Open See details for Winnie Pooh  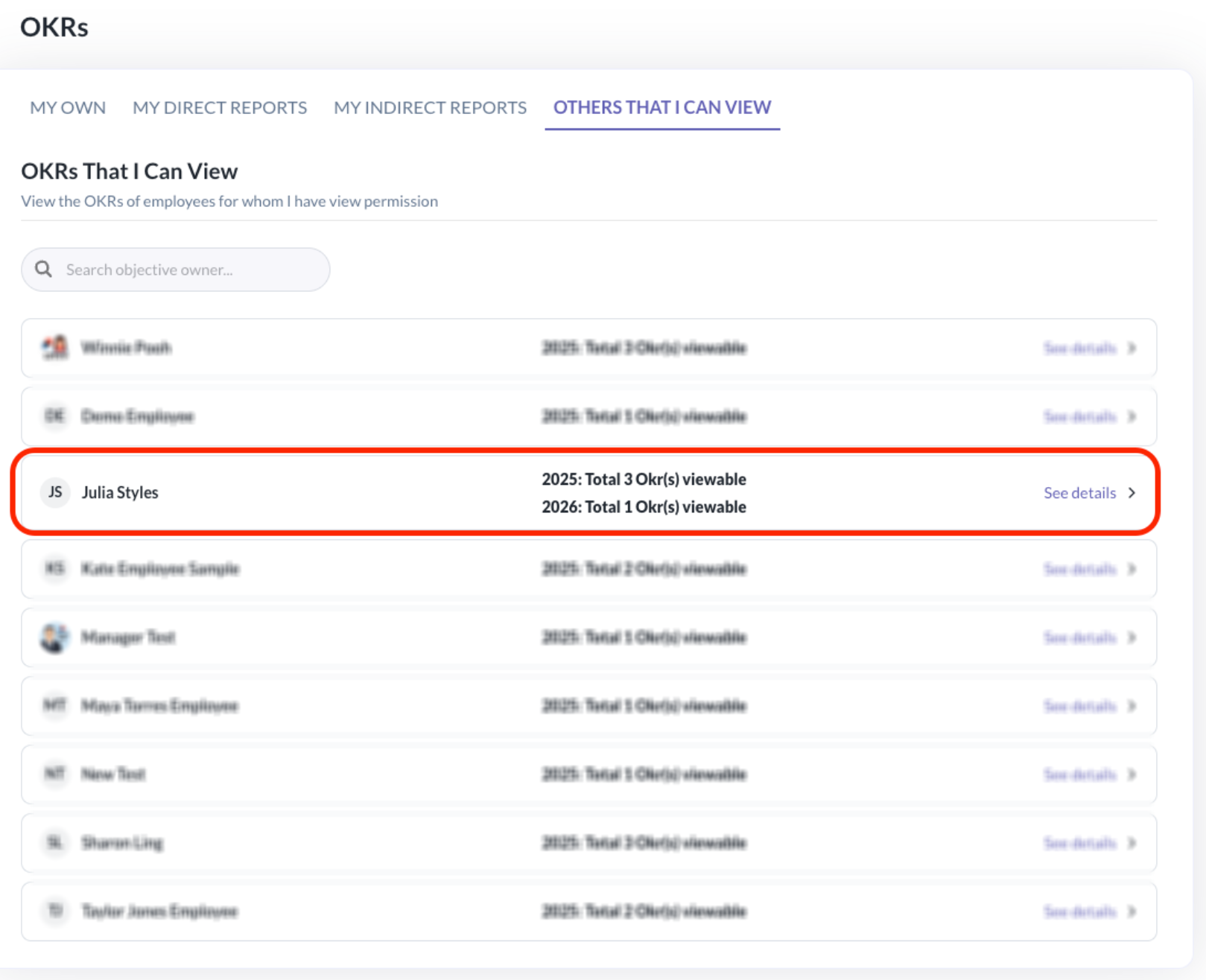1079,349
